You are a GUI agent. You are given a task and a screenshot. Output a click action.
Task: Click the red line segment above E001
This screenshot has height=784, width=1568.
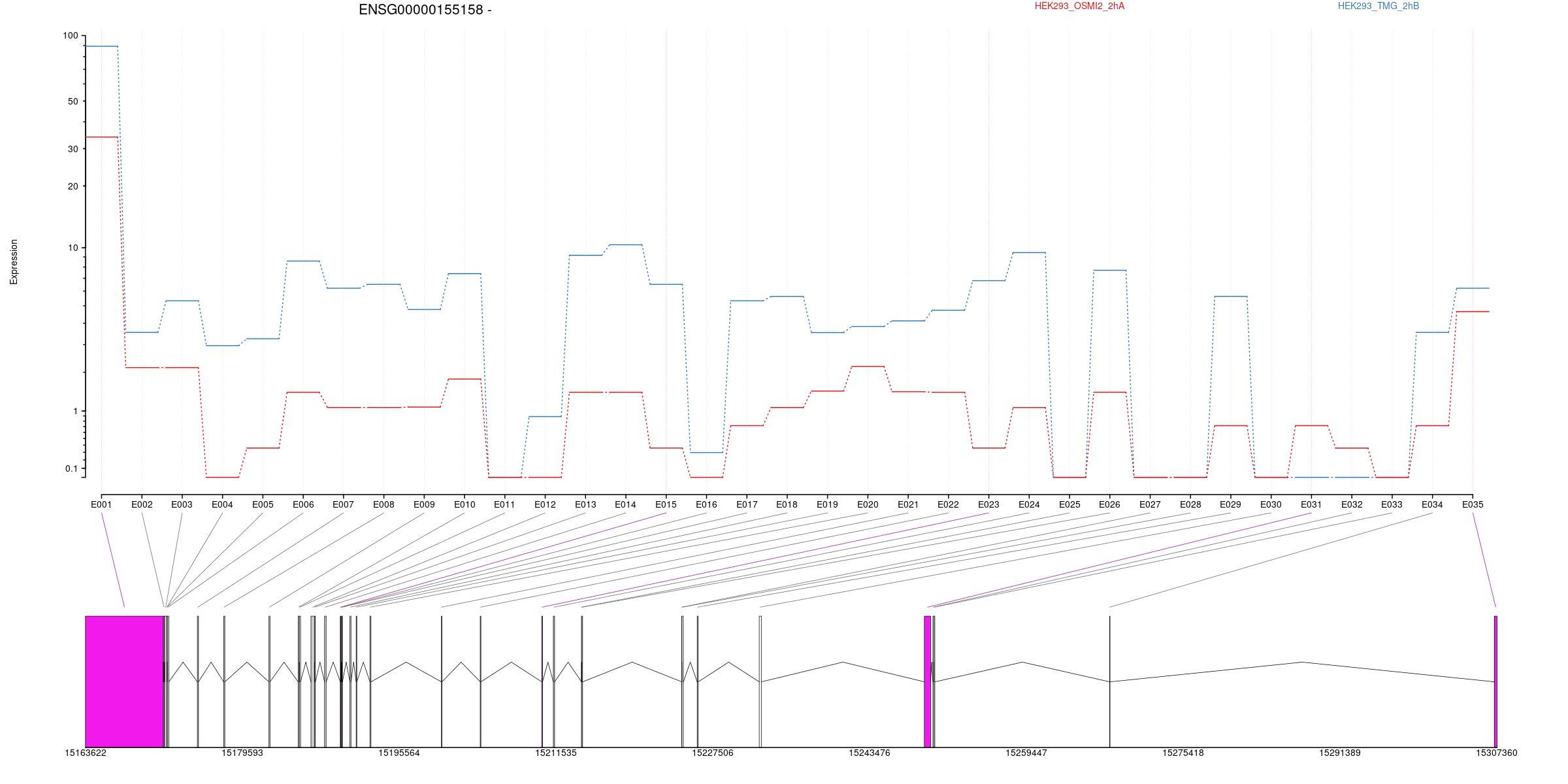point(101,137)
